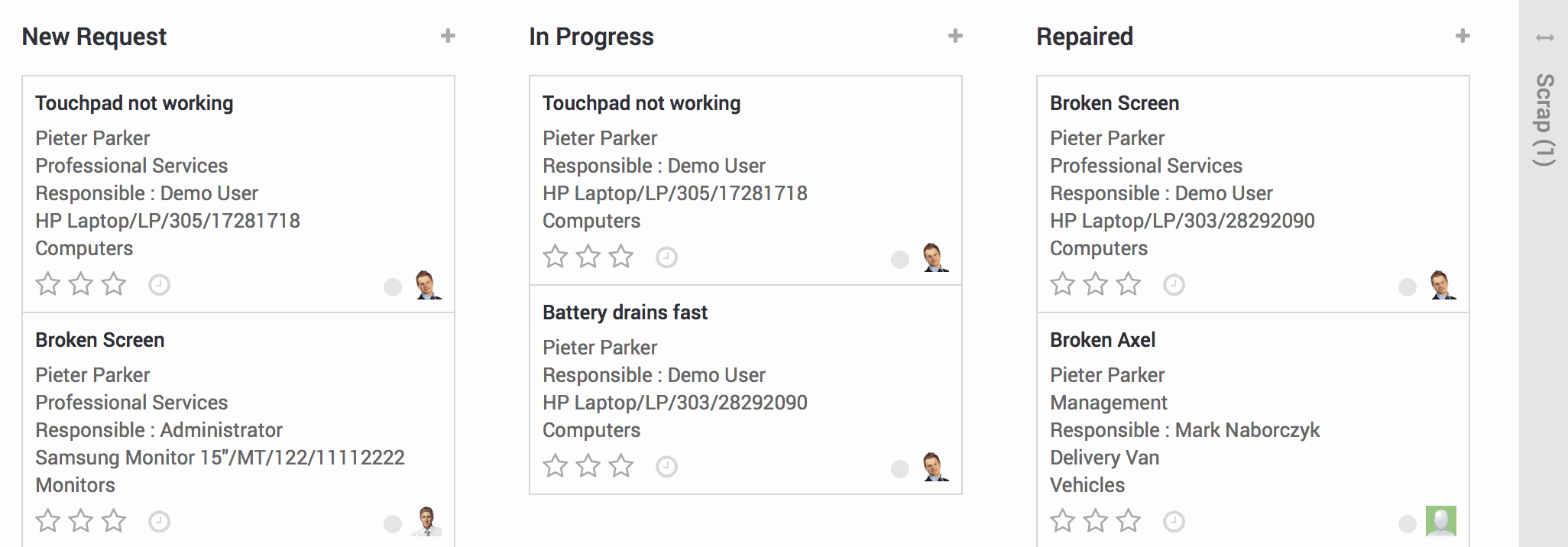Add a card in Repaired column
This screenshot has height=547, width=1568.
(x=1463, y=36)
